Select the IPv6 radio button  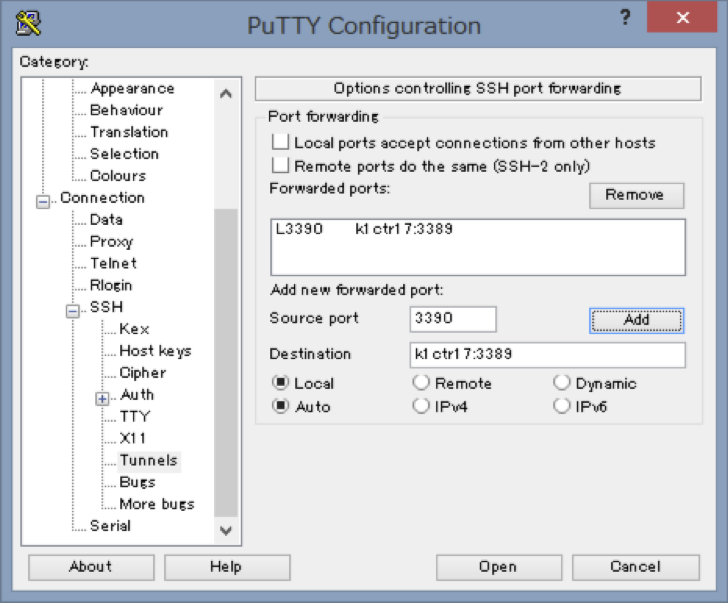click(x=562, y=406)
